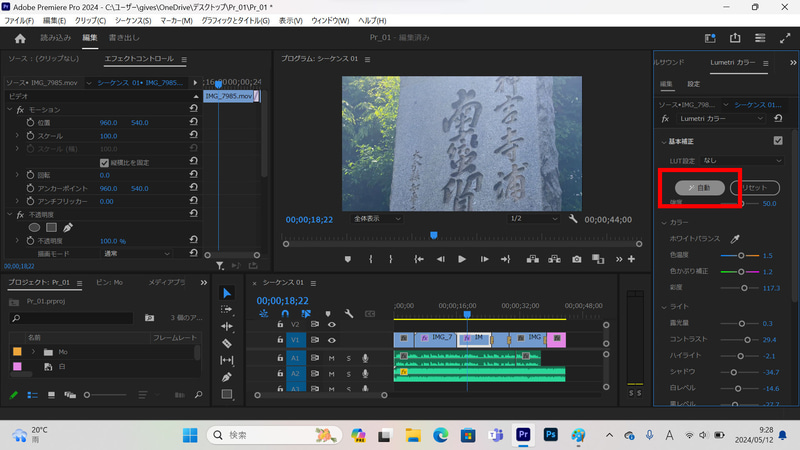Toggle animation stopwatch for rotation

pos(30,175)
